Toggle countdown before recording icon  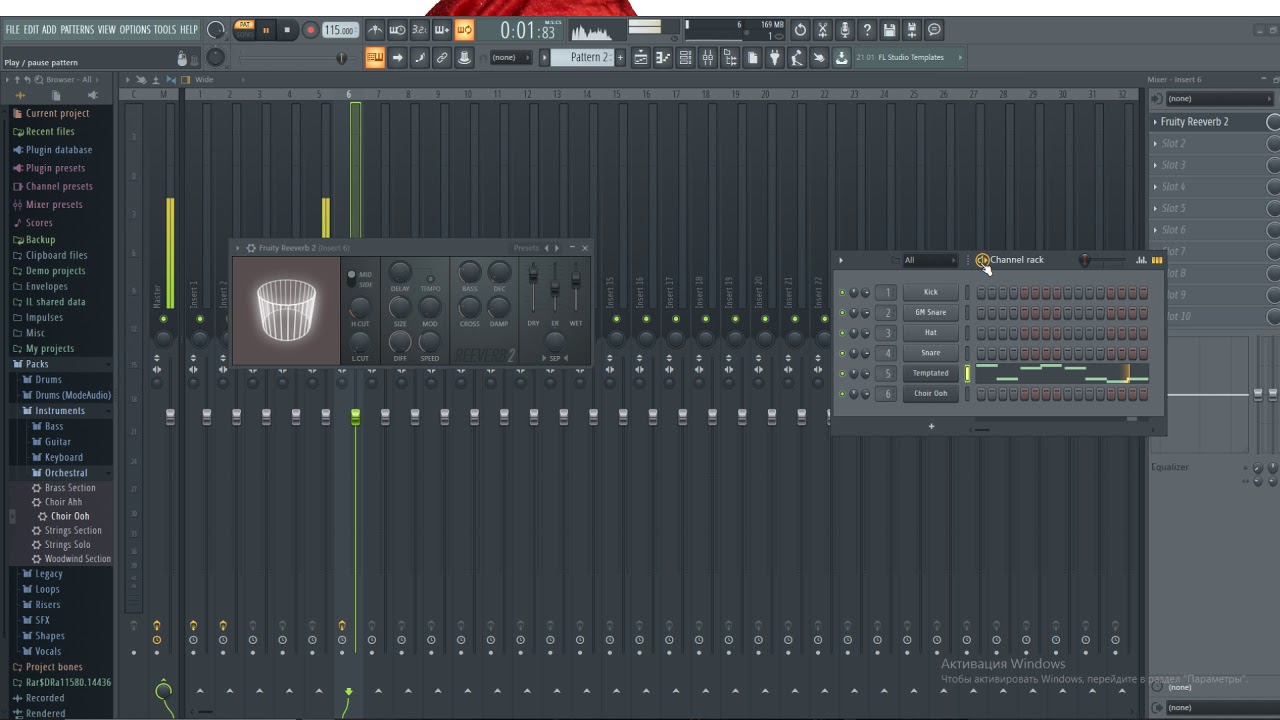pos(420,30)
